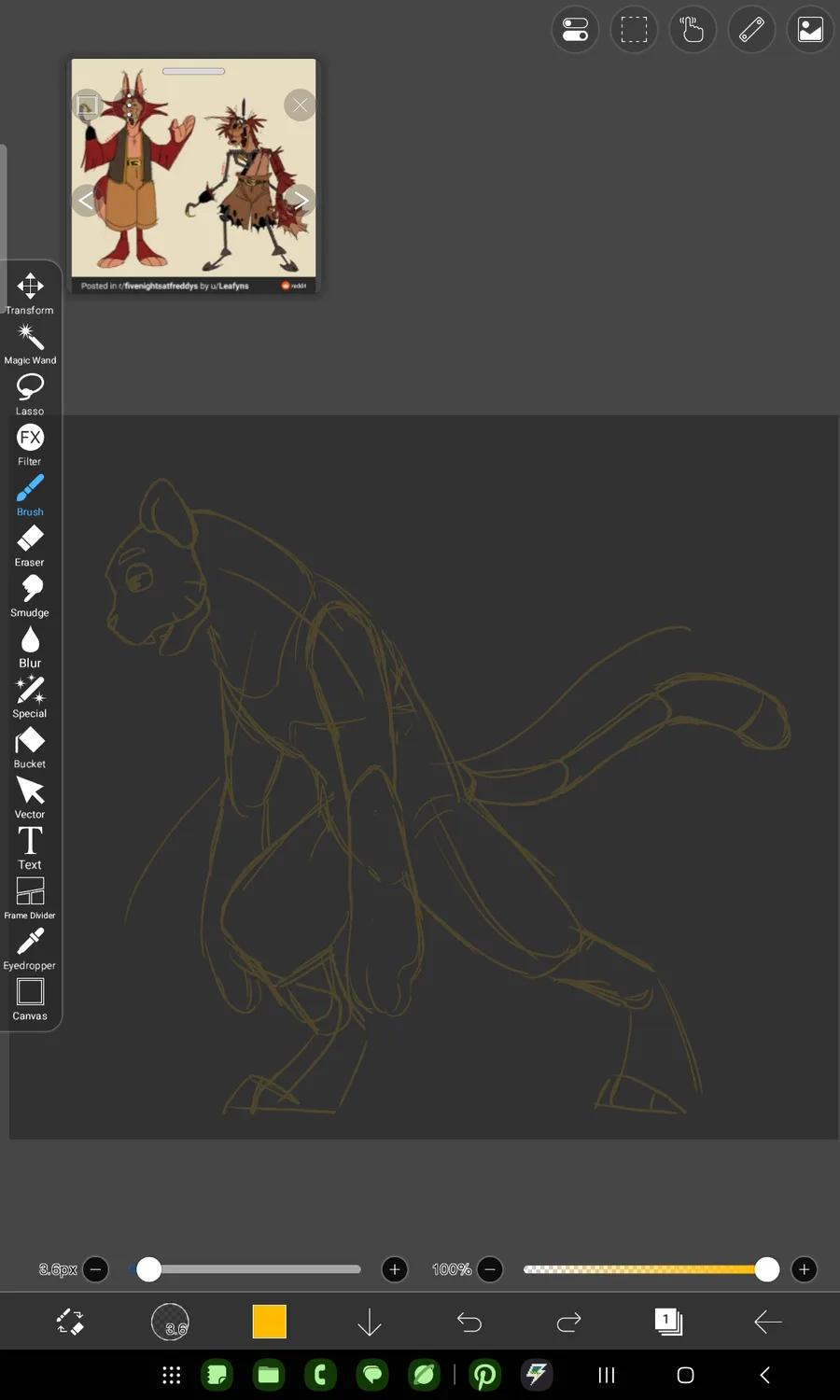Open the reference window three-dot menu
This screenshot has width=840, height=1400.
click(129, 105)
